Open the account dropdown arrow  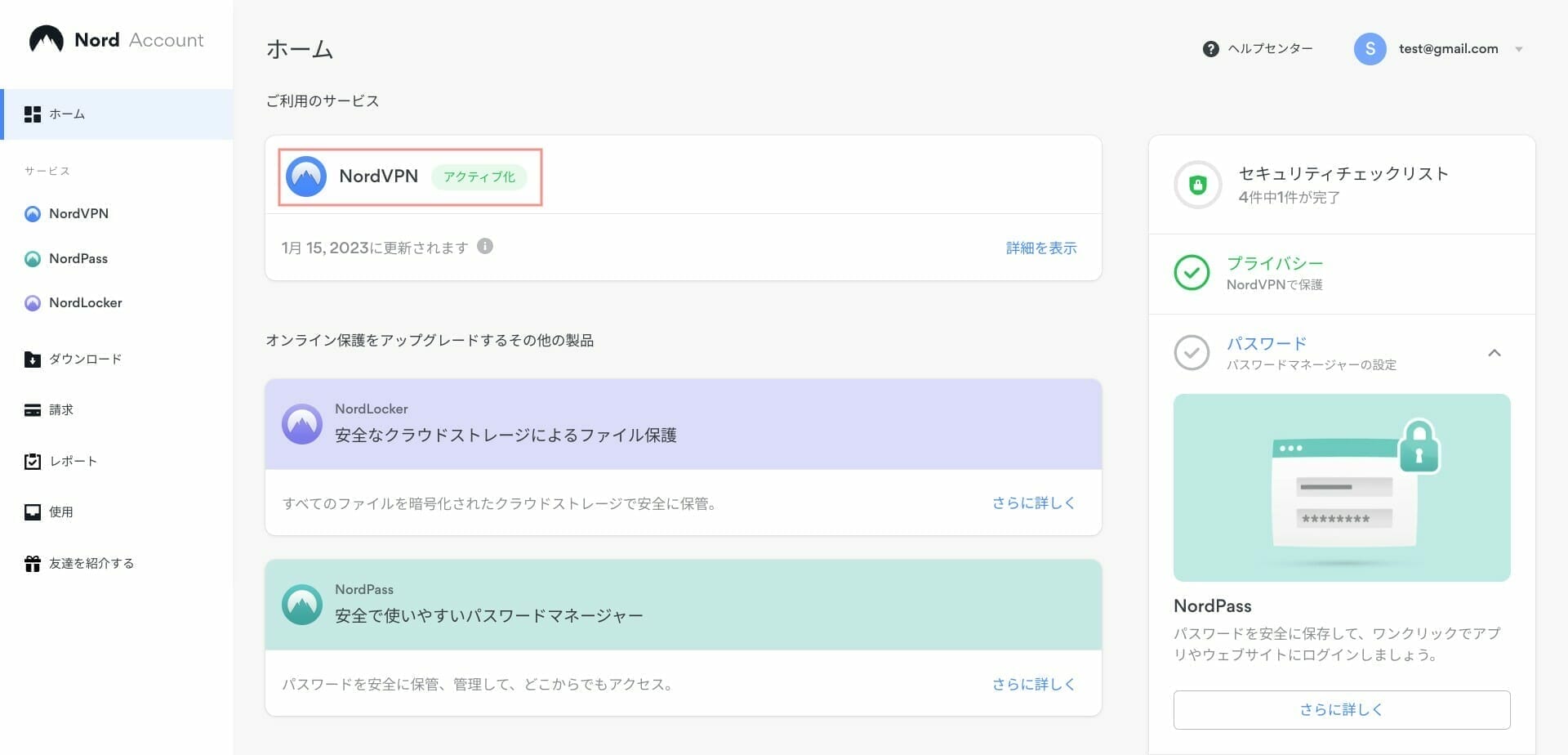[1519, 50]
